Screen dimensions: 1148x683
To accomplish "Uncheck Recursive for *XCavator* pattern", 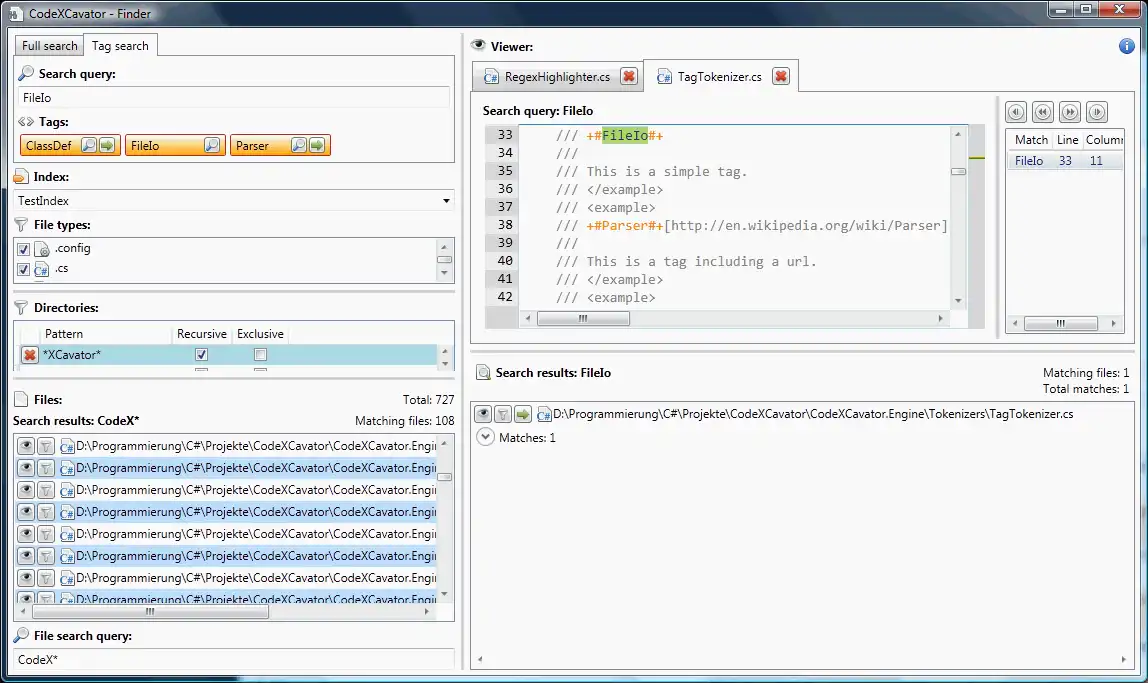I will 201,355.
